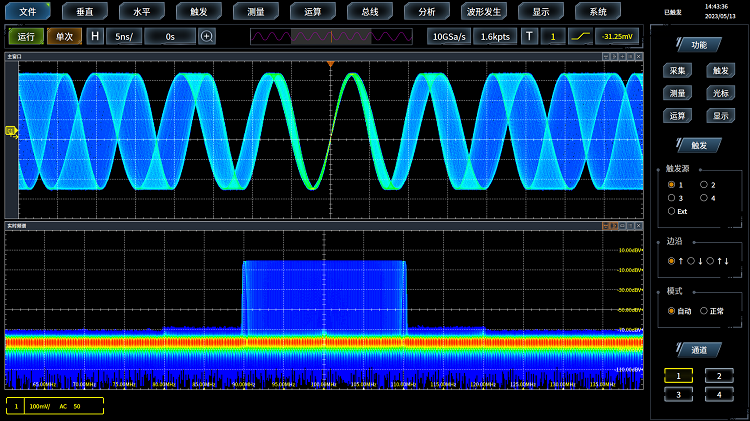The image size is (750, 421).
Task: Click the channel 1 ground level marker
Action: point(11,130)
